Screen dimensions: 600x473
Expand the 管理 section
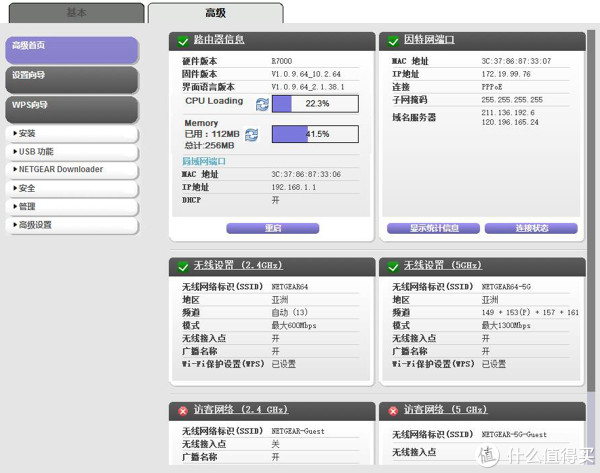pyautogui.click(x=72, y=207)
